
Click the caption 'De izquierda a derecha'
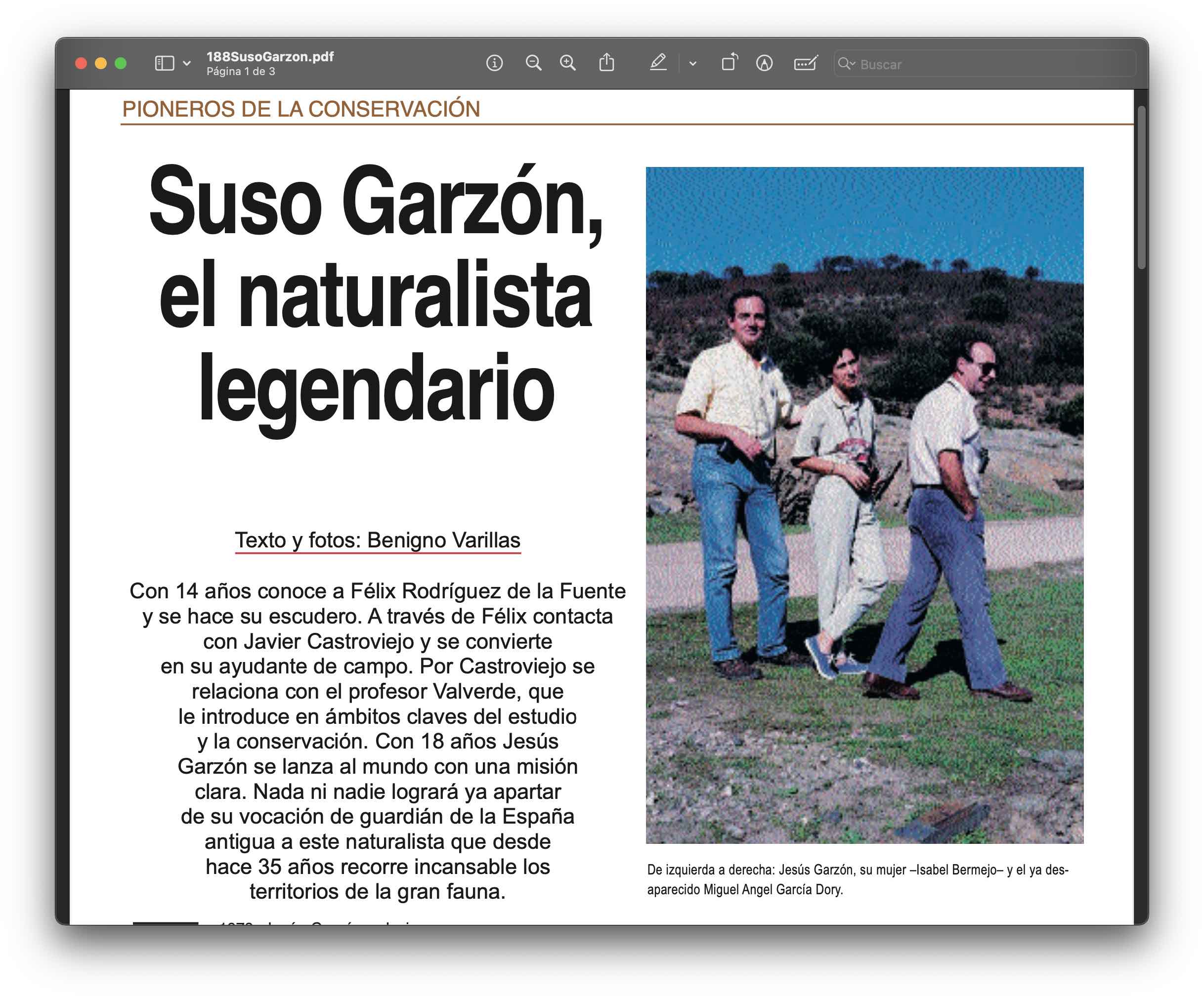[710, 870]
